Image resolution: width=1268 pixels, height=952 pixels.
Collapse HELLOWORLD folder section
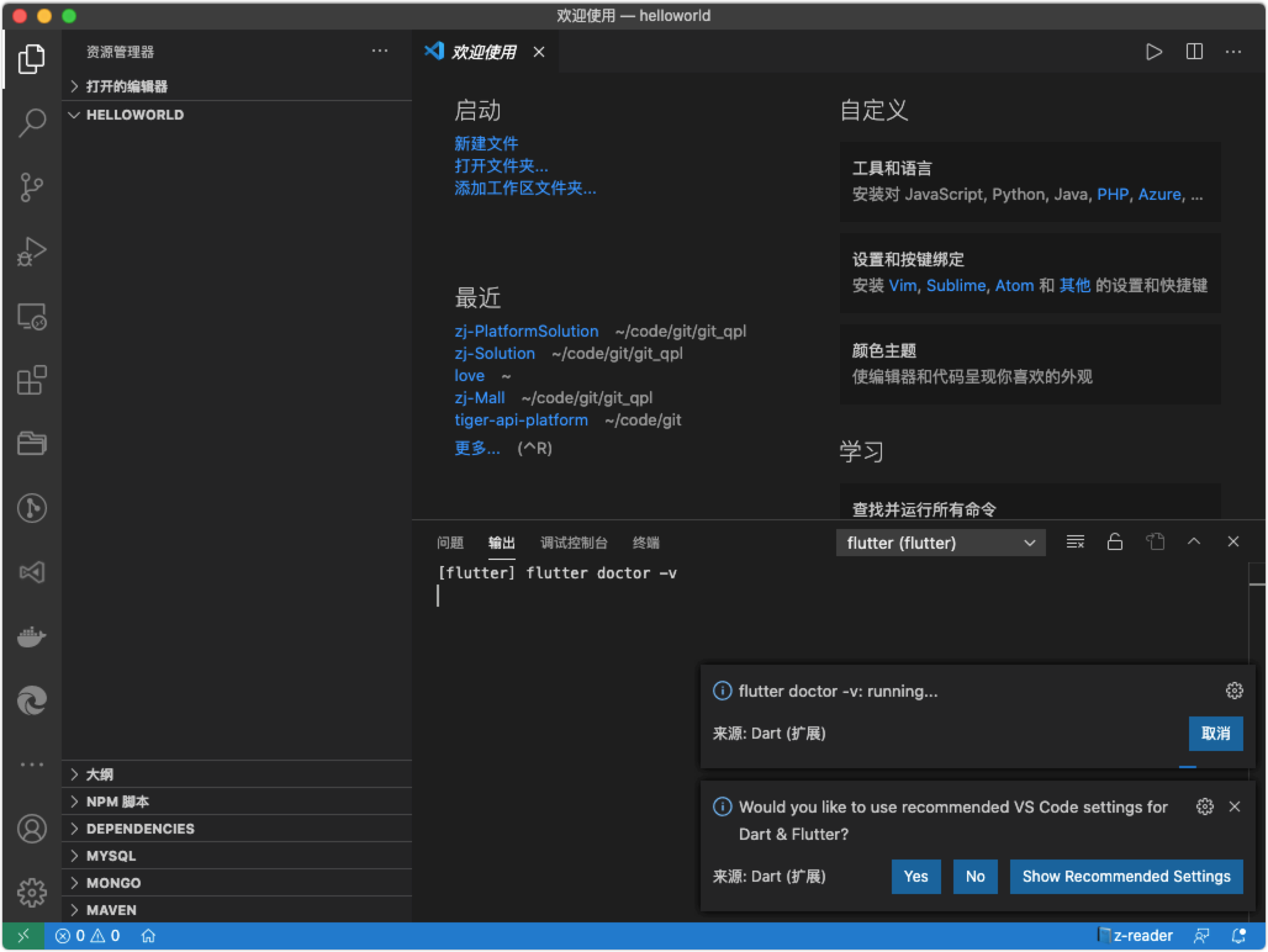[237, 115]
